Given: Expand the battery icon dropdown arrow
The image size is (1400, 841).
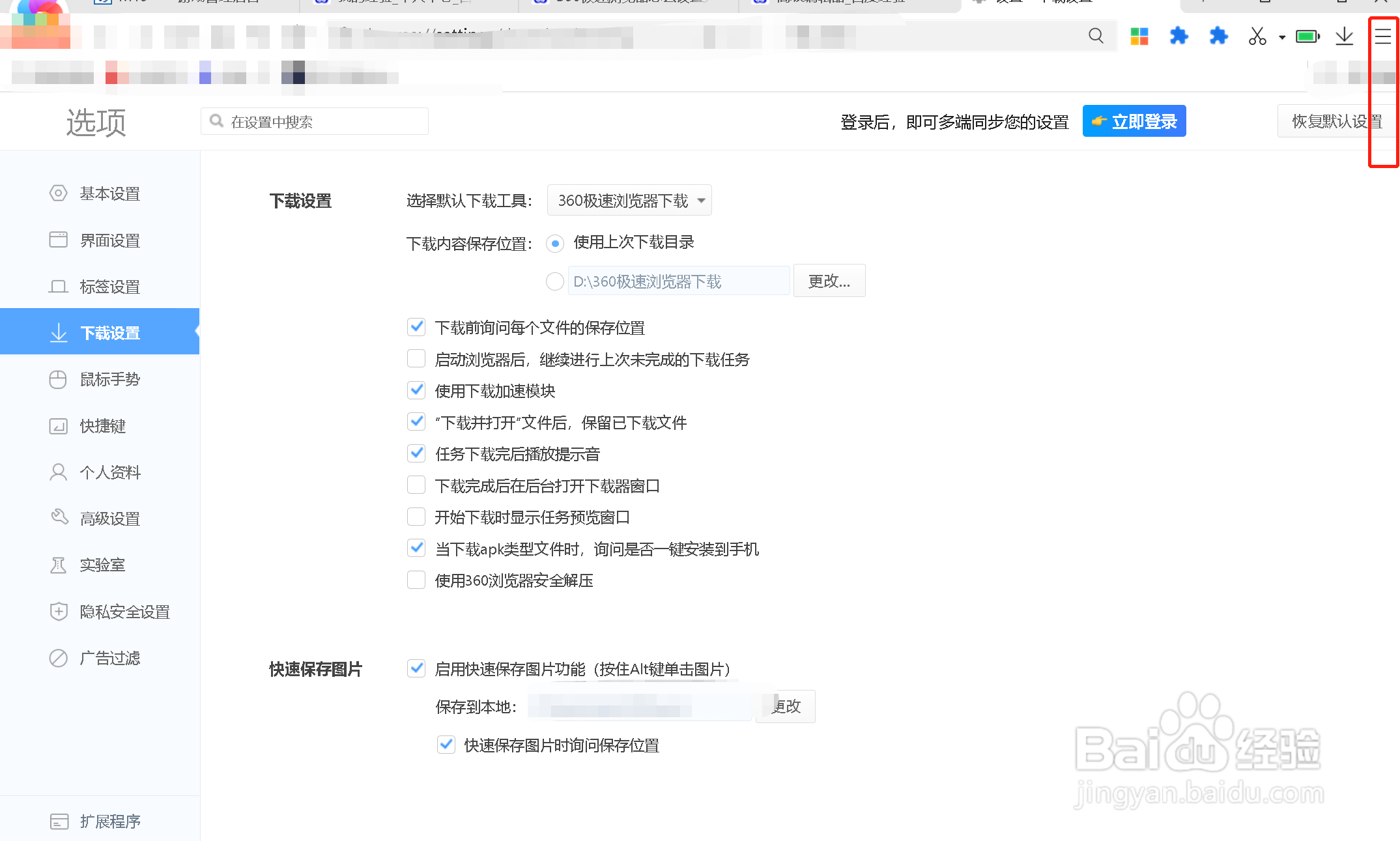Looking at the screenshot, I should click(1281, 37).
